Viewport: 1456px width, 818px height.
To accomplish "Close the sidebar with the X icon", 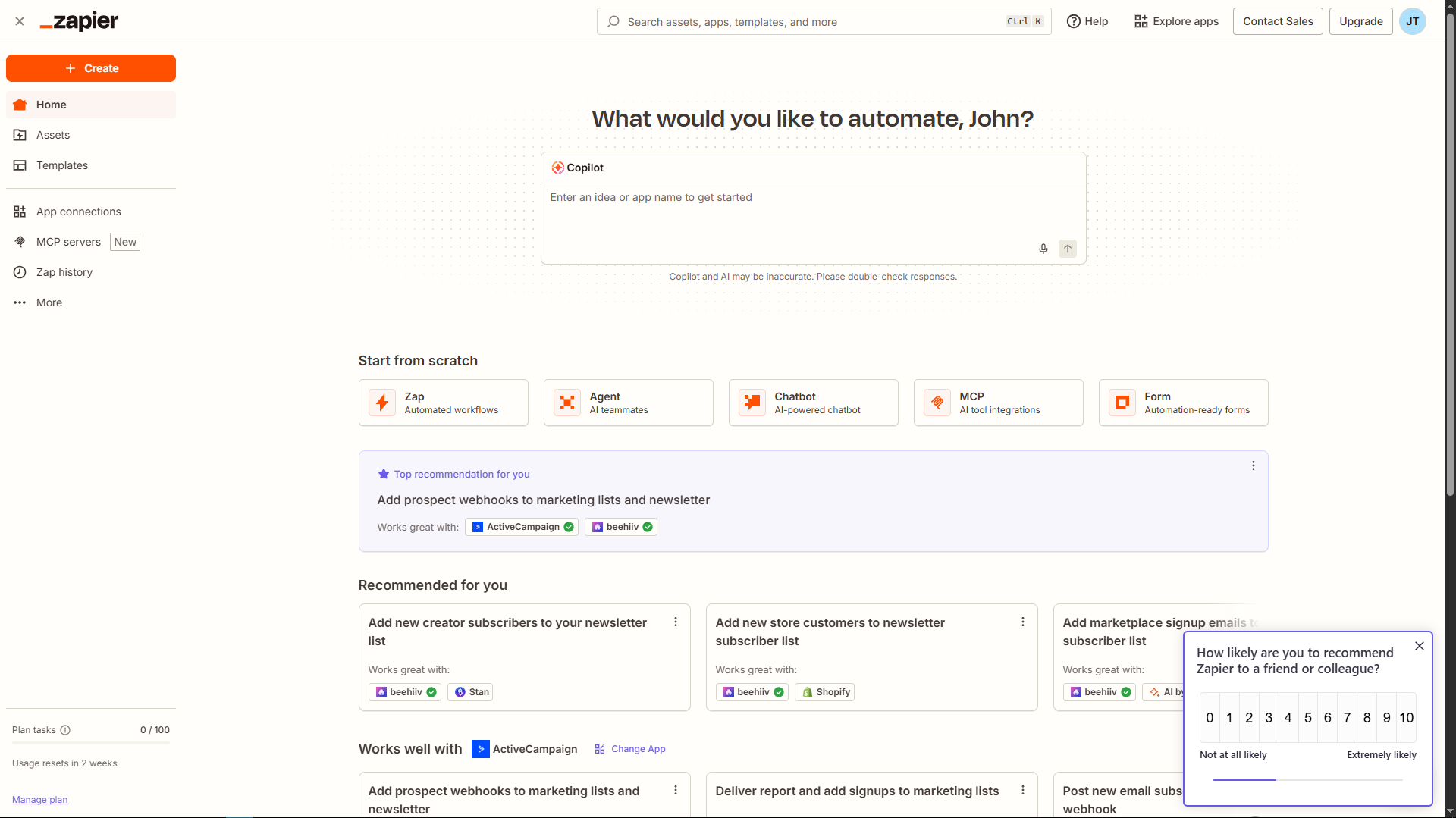I will [x=20, y=21].
